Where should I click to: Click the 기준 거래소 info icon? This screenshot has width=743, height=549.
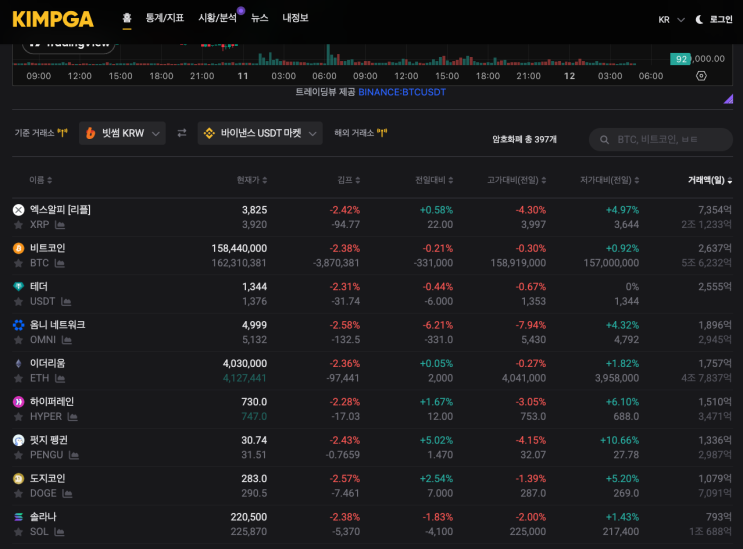(x=62, y=133)
